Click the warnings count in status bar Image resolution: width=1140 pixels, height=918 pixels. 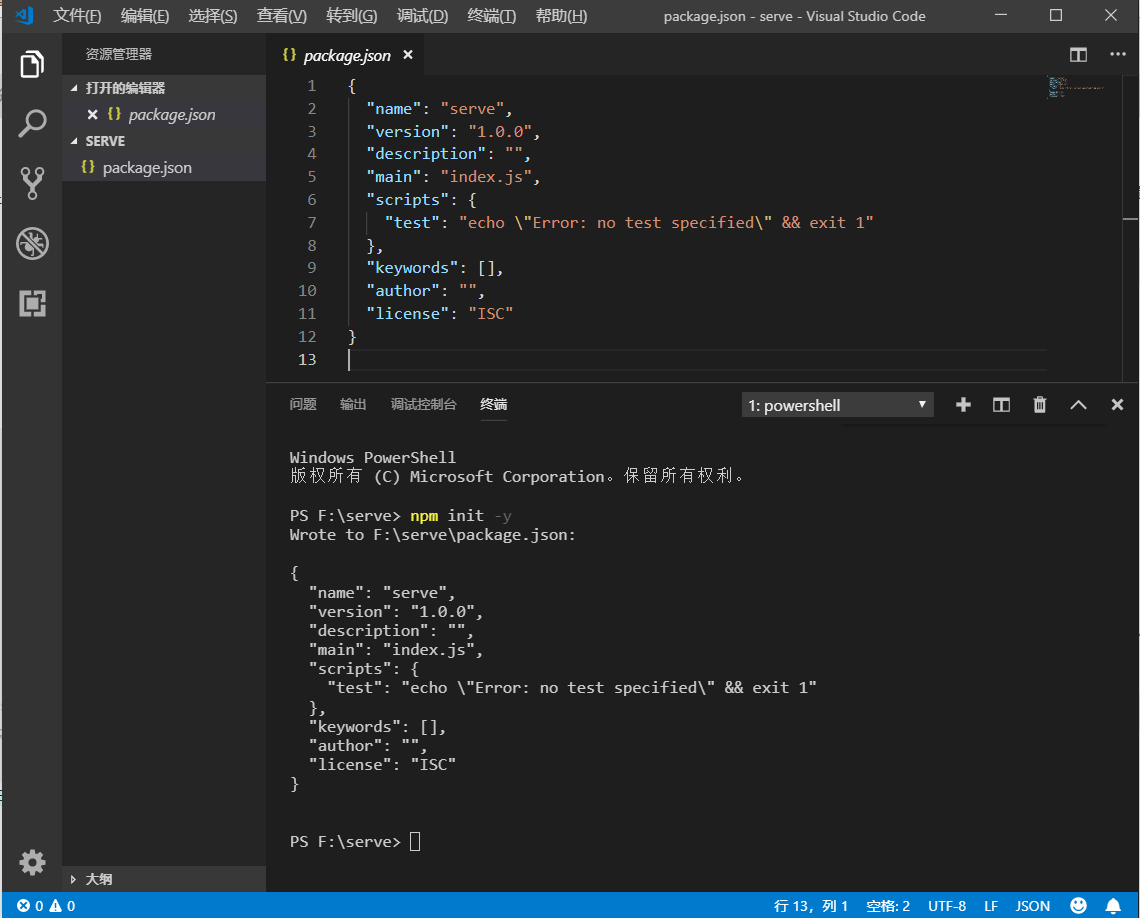(63, 906)
